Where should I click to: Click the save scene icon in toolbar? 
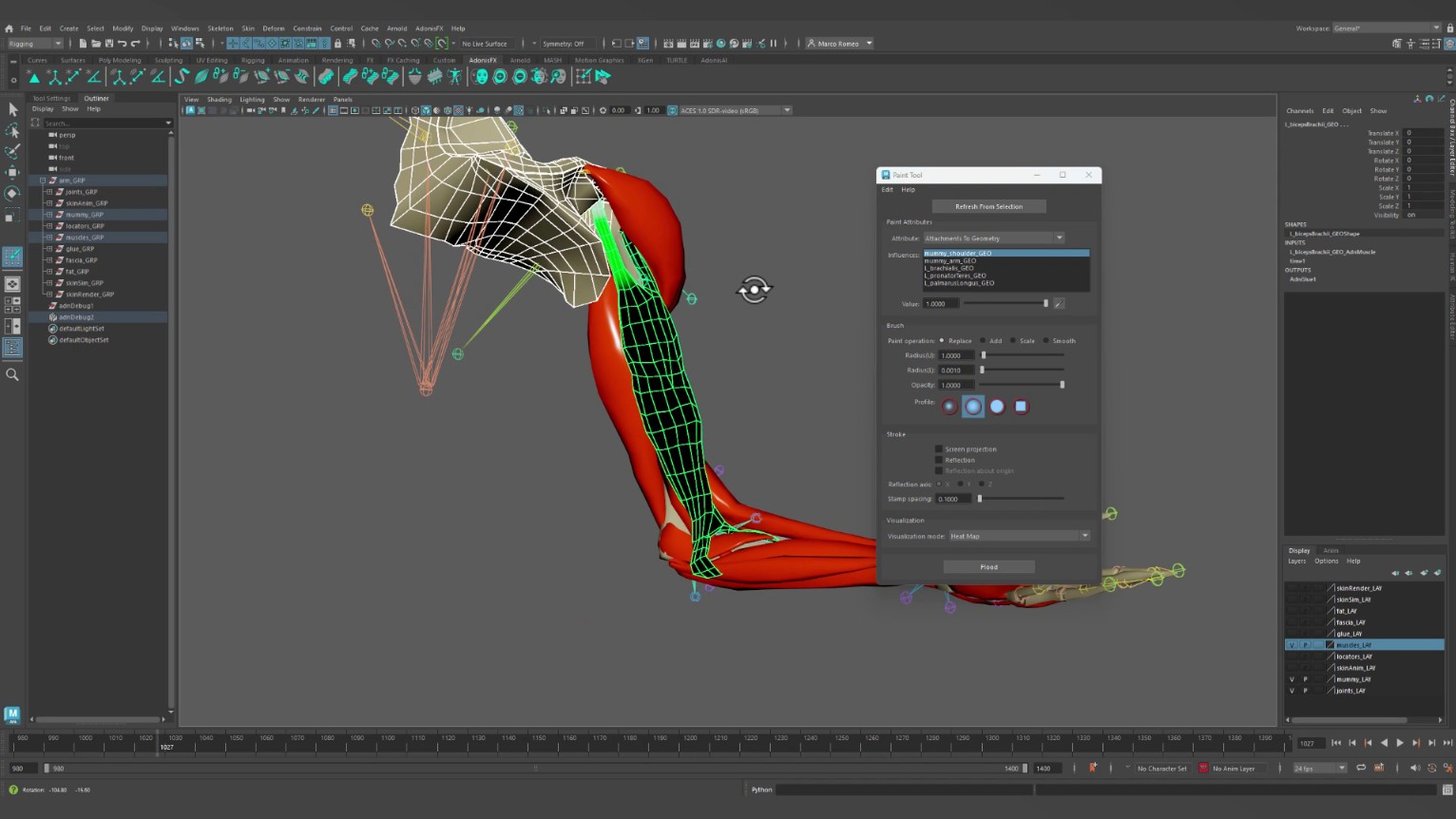click(109, 44)
